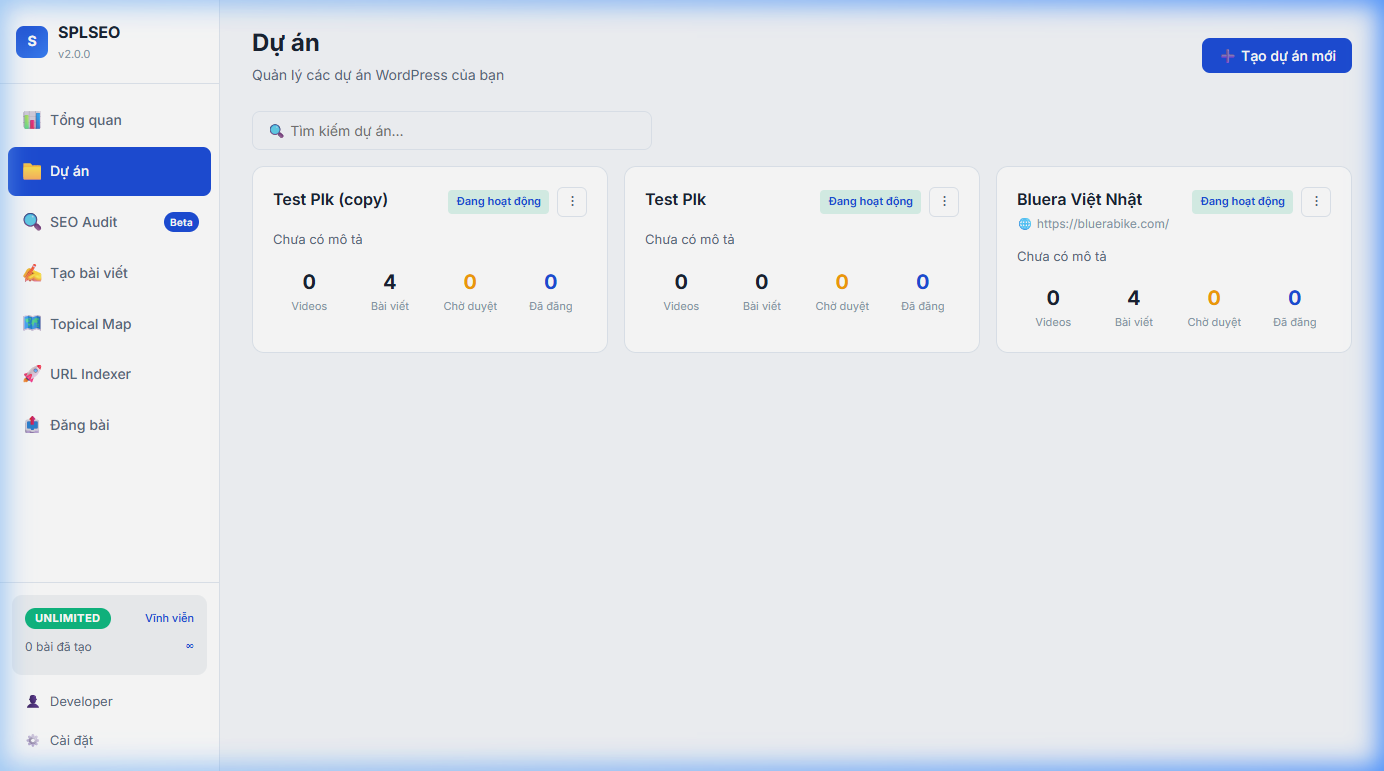This screenshot has height=771, width=1384.
Task: Click Đang hoạt động status on Test Plk card
Action: coord(870,201)
